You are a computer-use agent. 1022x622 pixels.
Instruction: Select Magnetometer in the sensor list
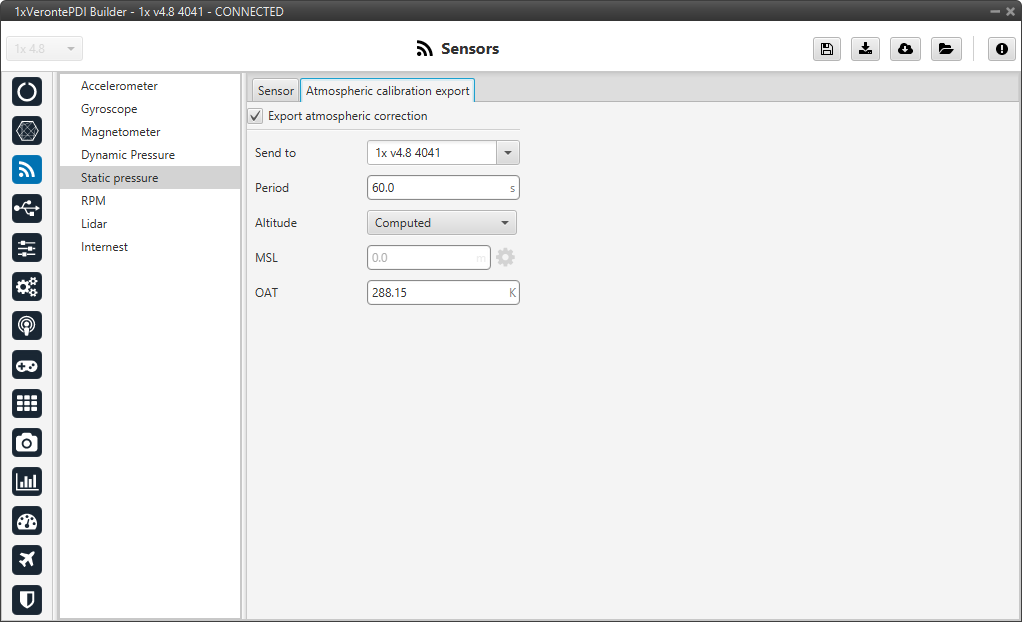120,132
